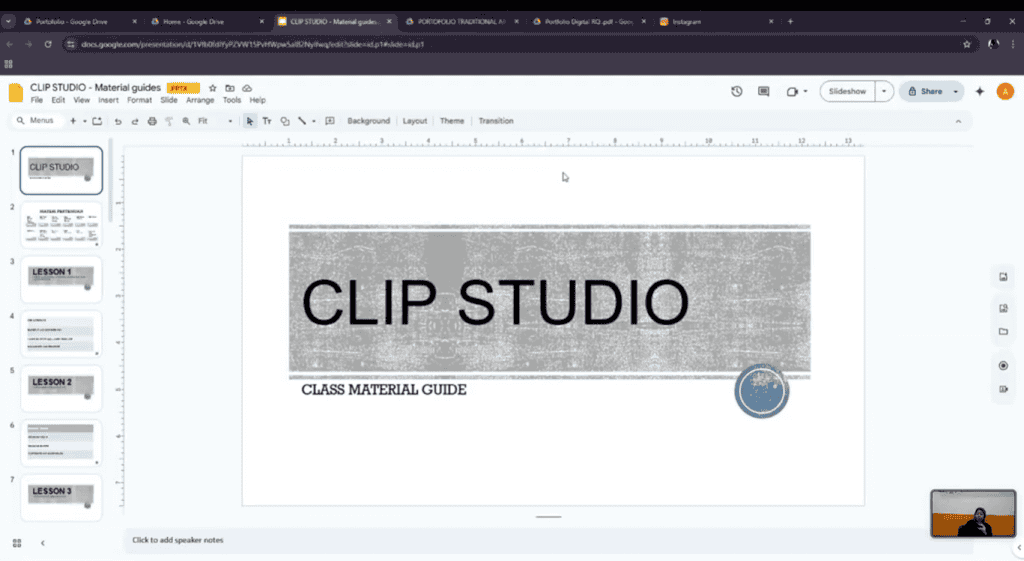Click the new slide plus icon
The width and height of the screenshot is (1024, 561).
(73, 121)
